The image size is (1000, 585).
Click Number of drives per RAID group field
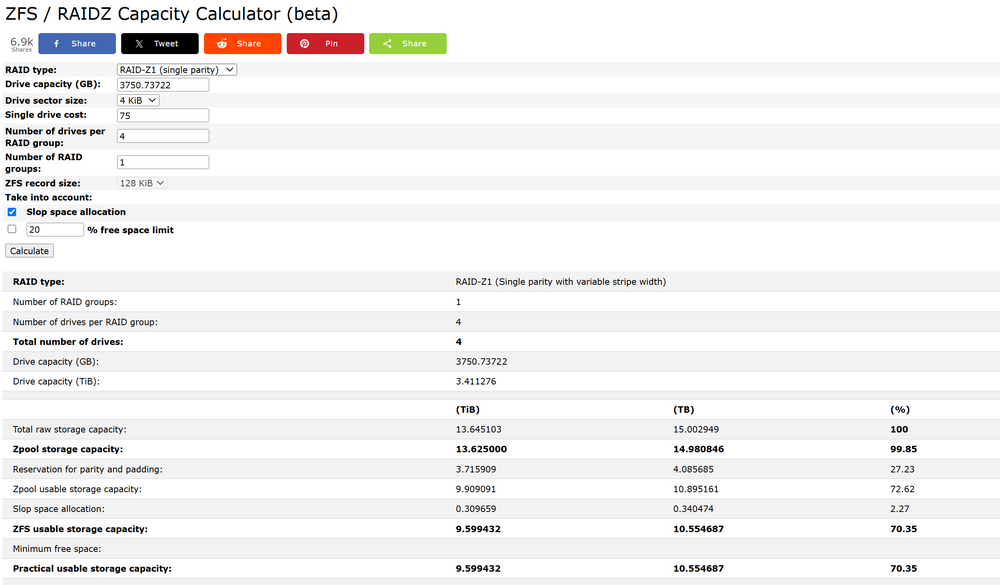pyautogui.click(x=163, y=136)
